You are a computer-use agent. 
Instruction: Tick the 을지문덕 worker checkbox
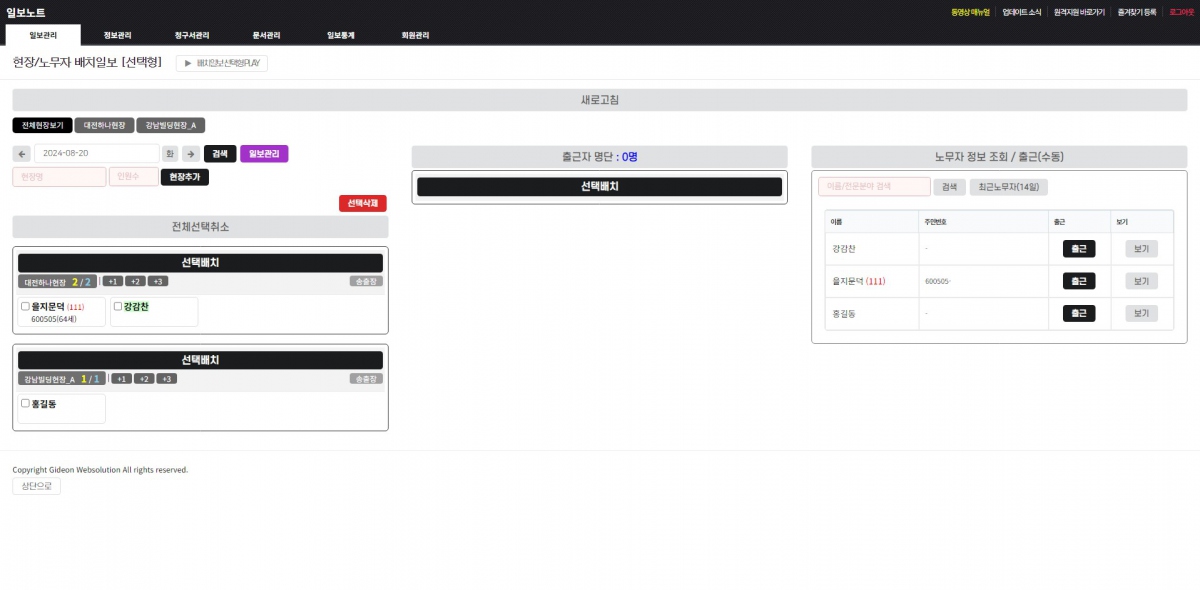25,306
